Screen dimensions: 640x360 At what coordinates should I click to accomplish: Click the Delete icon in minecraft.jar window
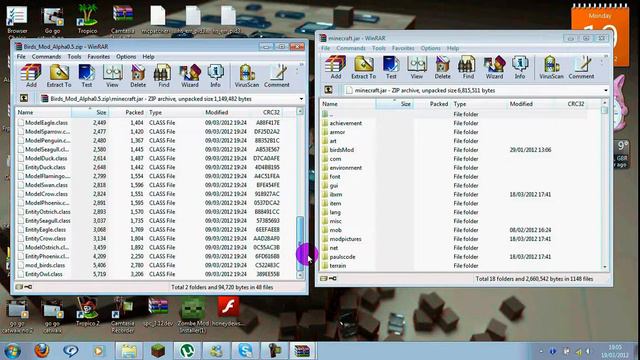pos(442,67)
